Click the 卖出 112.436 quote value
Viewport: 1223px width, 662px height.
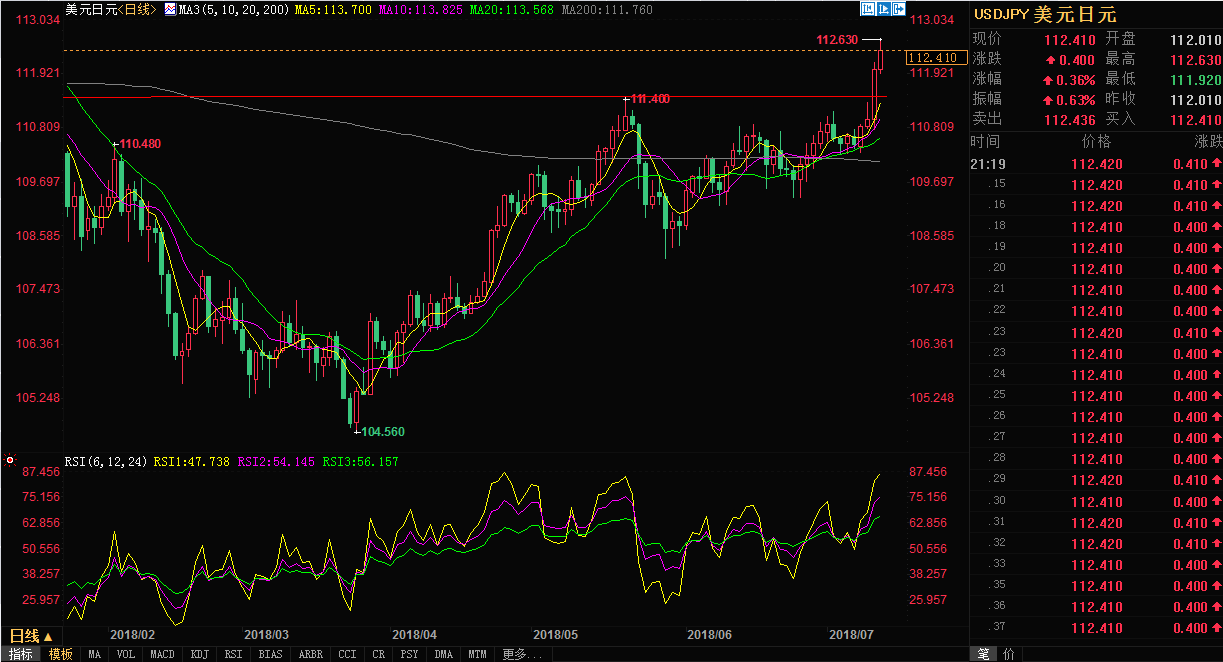(x=1069, y=120)
